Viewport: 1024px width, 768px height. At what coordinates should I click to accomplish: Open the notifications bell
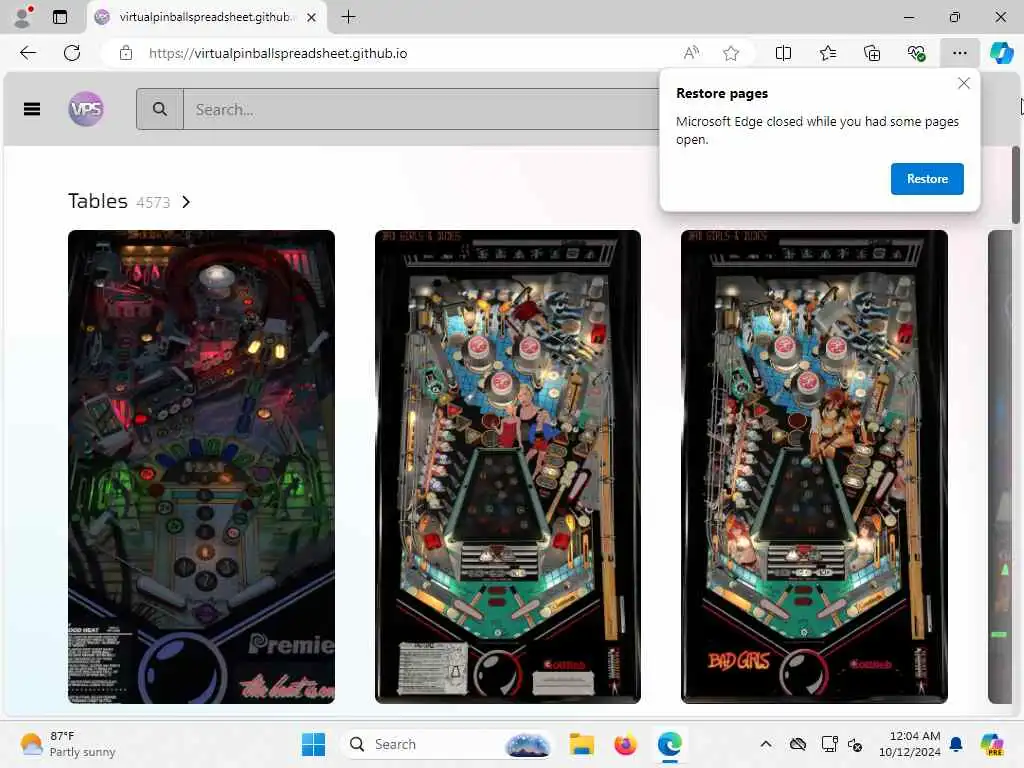[x=956, y=744]
